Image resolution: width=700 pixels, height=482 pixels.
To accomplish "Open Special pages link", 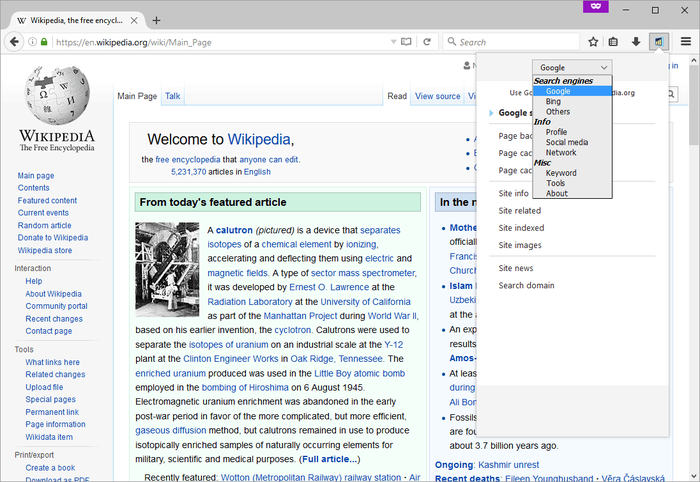I will (50, 399).
